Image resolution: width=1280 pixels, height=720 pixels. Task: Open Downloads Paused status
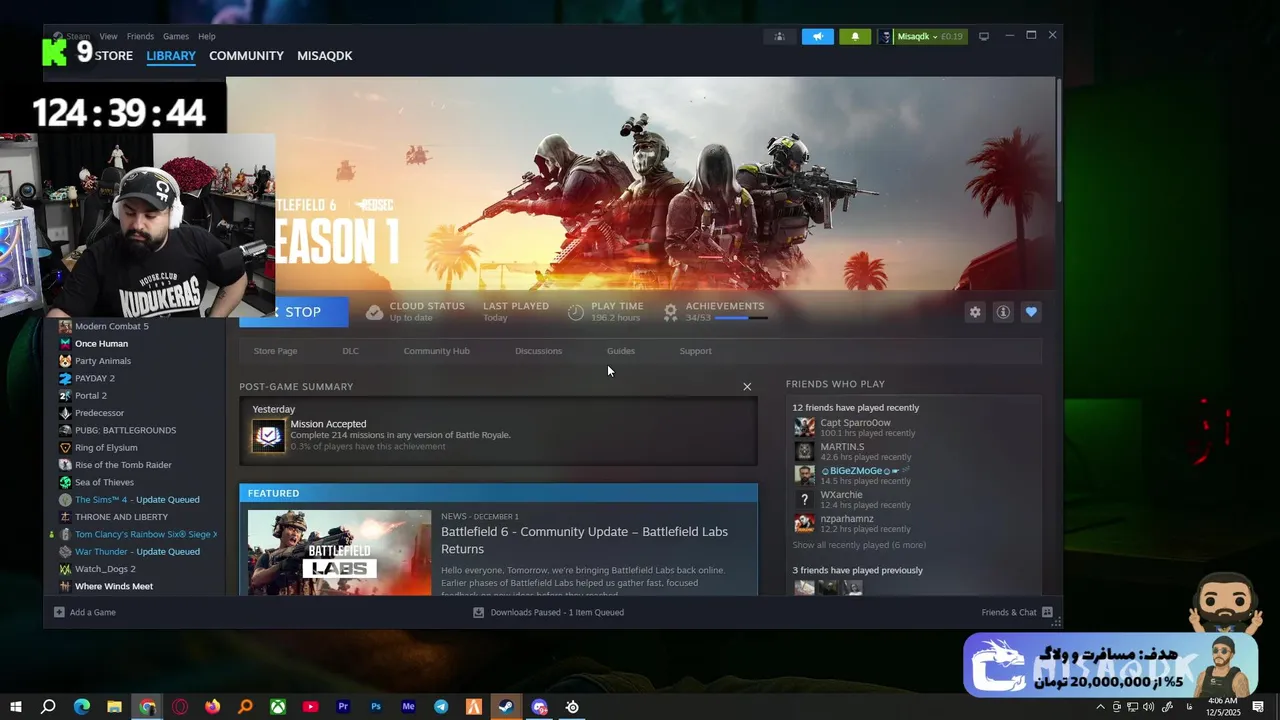pyautogui.click(x=549, y=612)
